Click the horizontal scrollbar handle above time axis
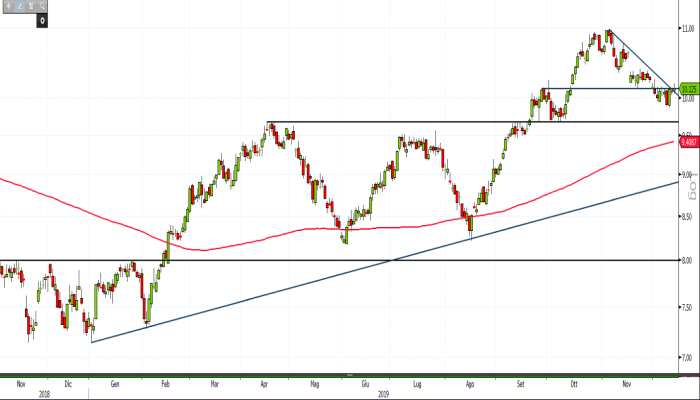The image size is (700, 400). coord(350,374)
